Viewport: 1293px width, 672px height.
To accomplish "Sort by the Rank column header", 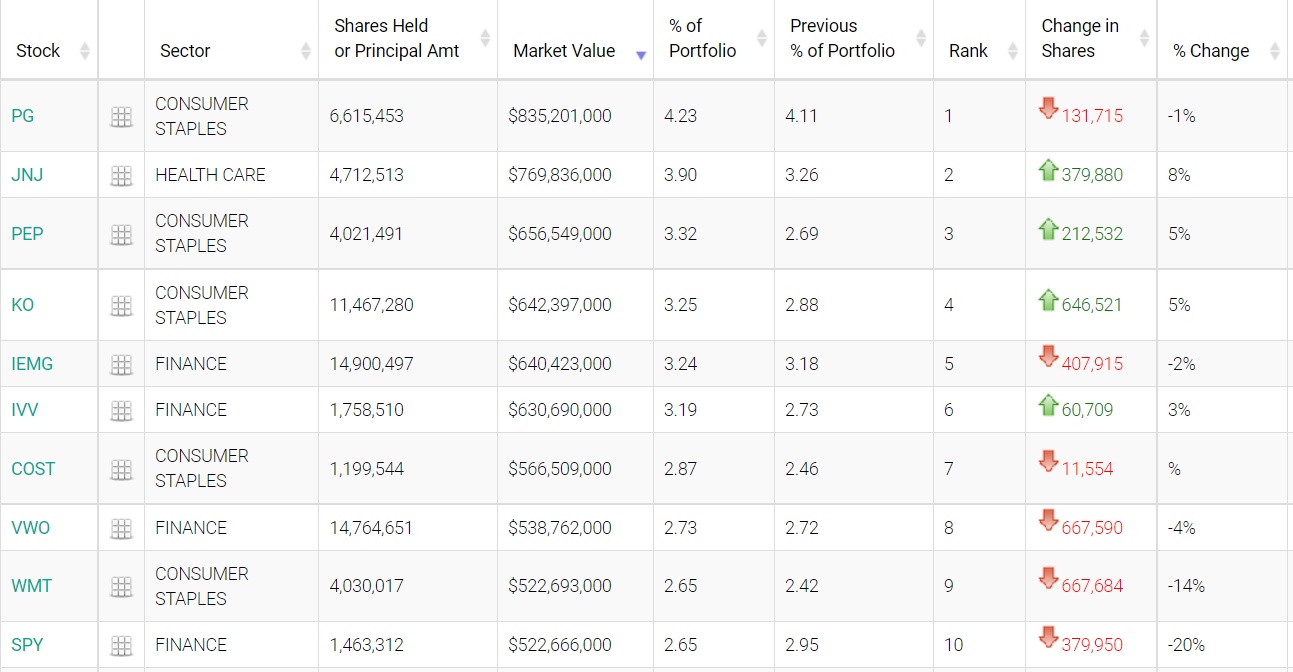I will pos(968,51).
